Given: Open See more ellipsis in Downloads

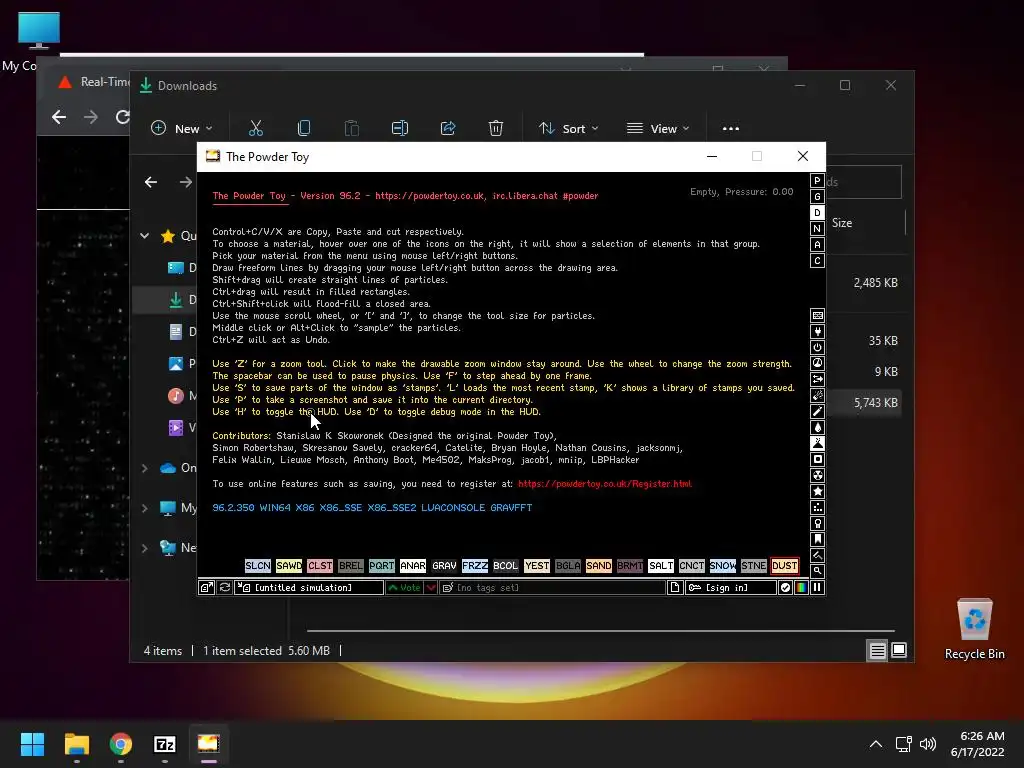Looking at the screenshot, I should click(731, 129).
